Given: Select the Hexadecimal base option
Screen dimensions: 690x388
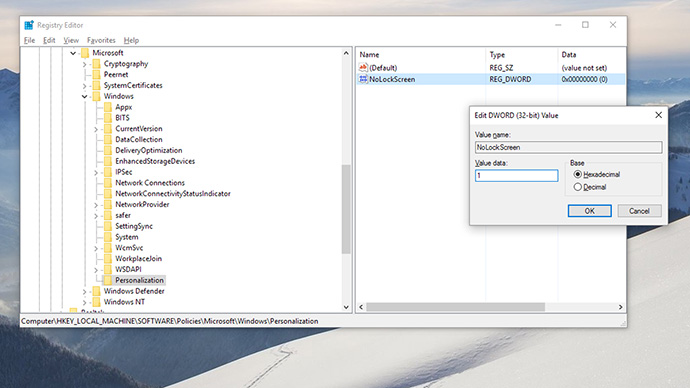Looking at the screenshot, I should click(578, 174).
